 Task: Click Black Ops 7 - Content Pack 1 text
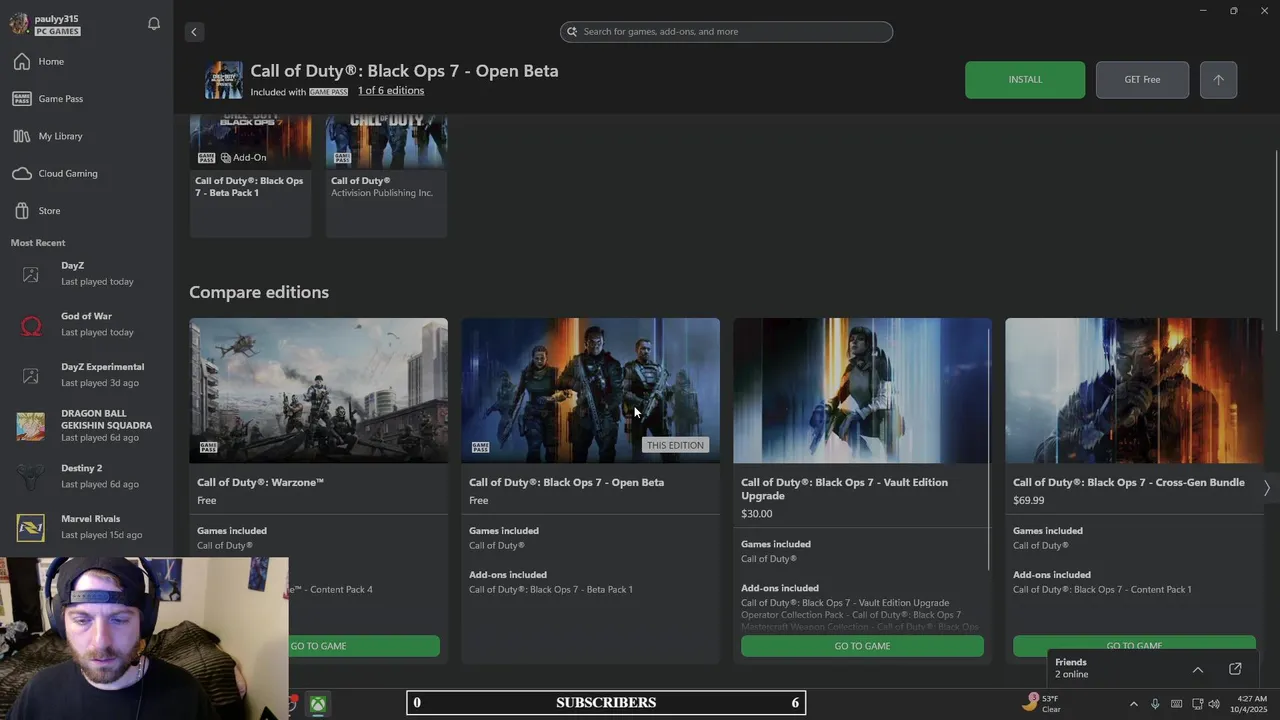click(x=1102, y=590)
